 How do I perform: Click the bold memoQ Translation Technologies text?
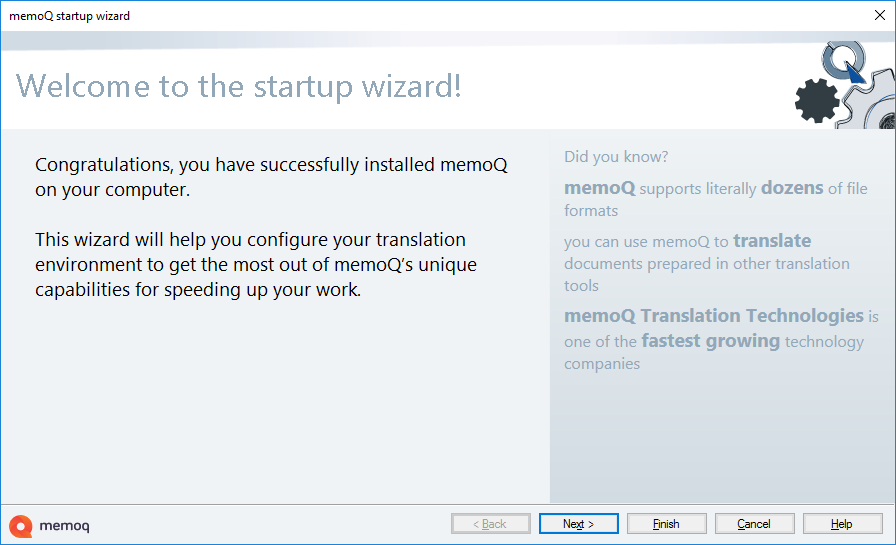point(713,316)
